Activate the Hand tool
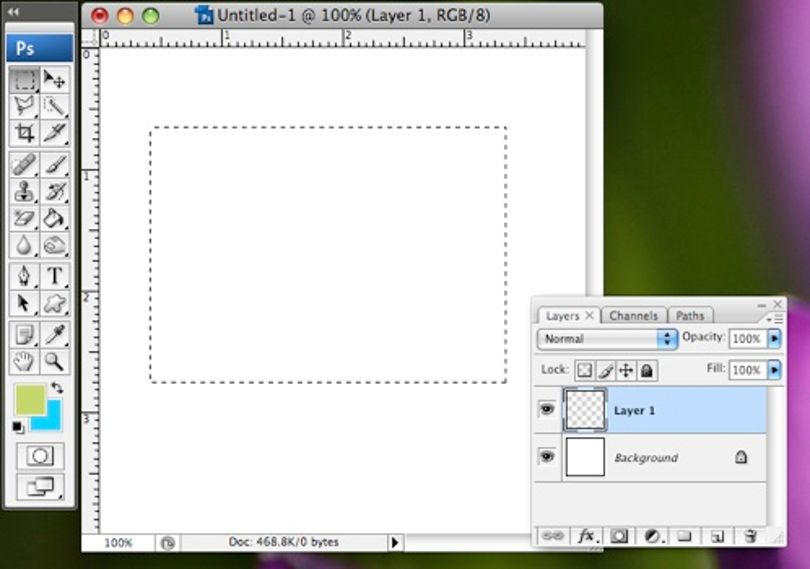Image resolution: width=810 pixels, height=569 pixels. point(24,361)
